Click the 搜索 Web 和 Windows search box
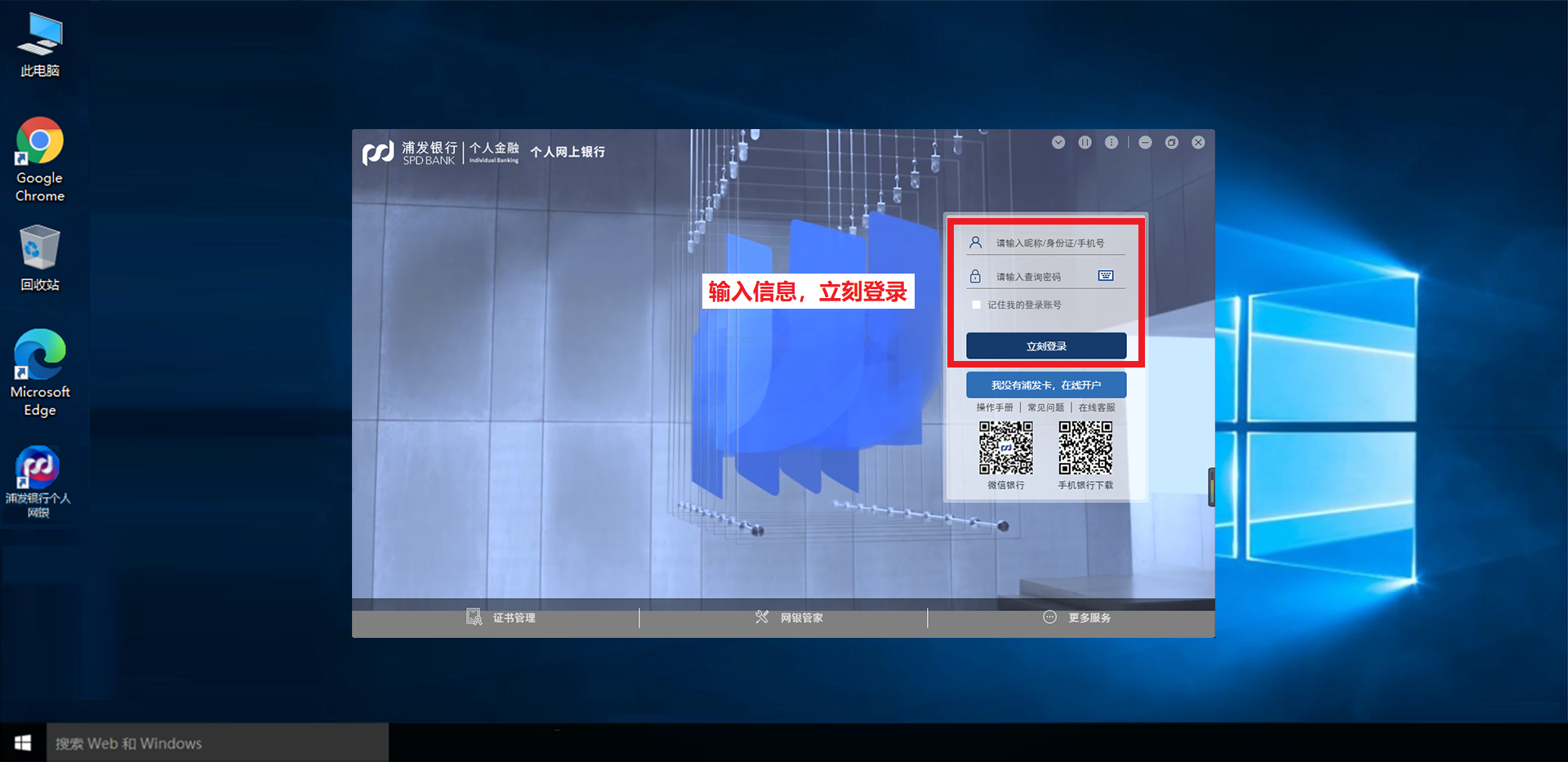The image size is (1568, 762). pos(217,742)
